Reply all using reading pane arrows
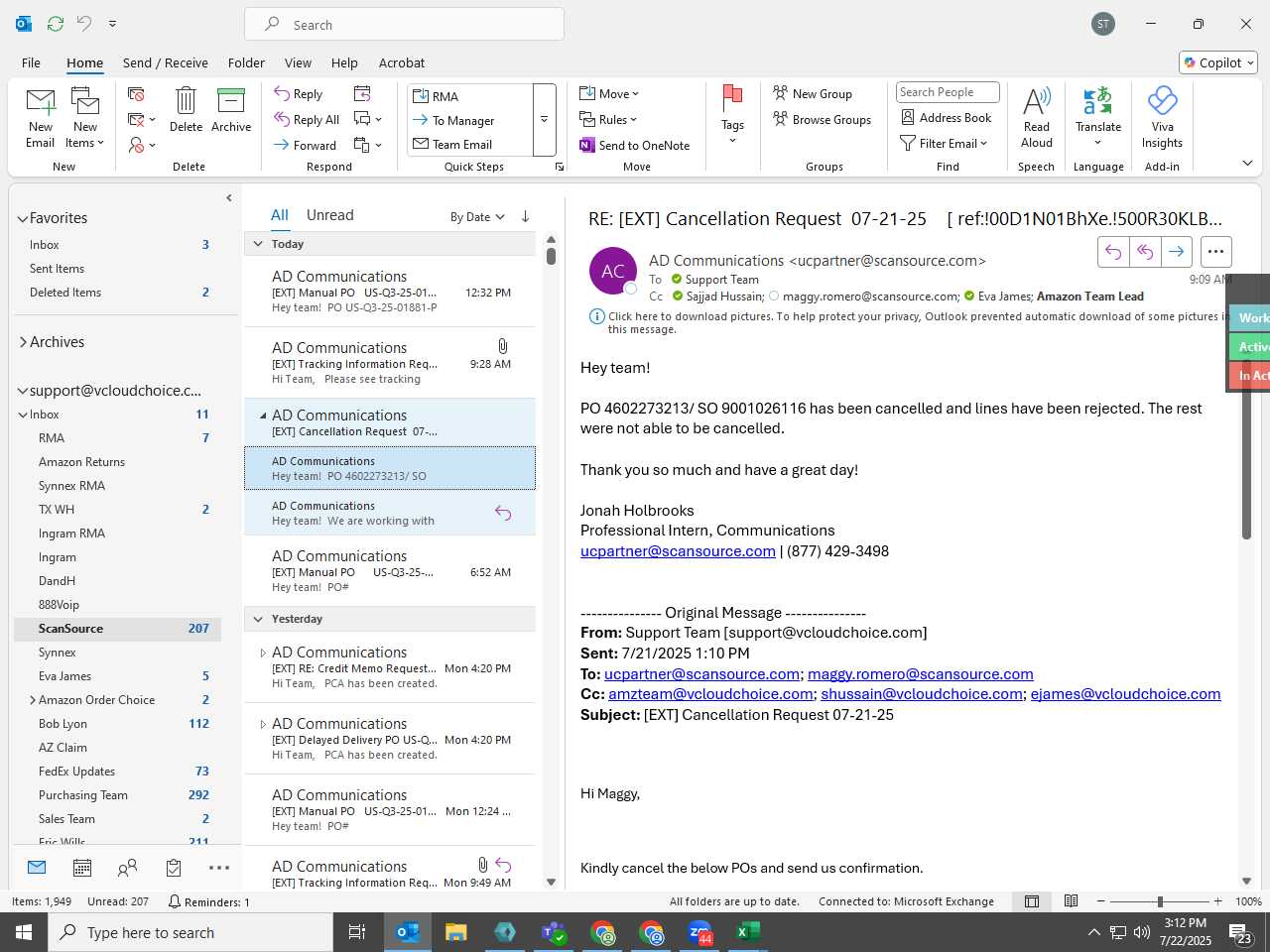 pos(1145,252)
